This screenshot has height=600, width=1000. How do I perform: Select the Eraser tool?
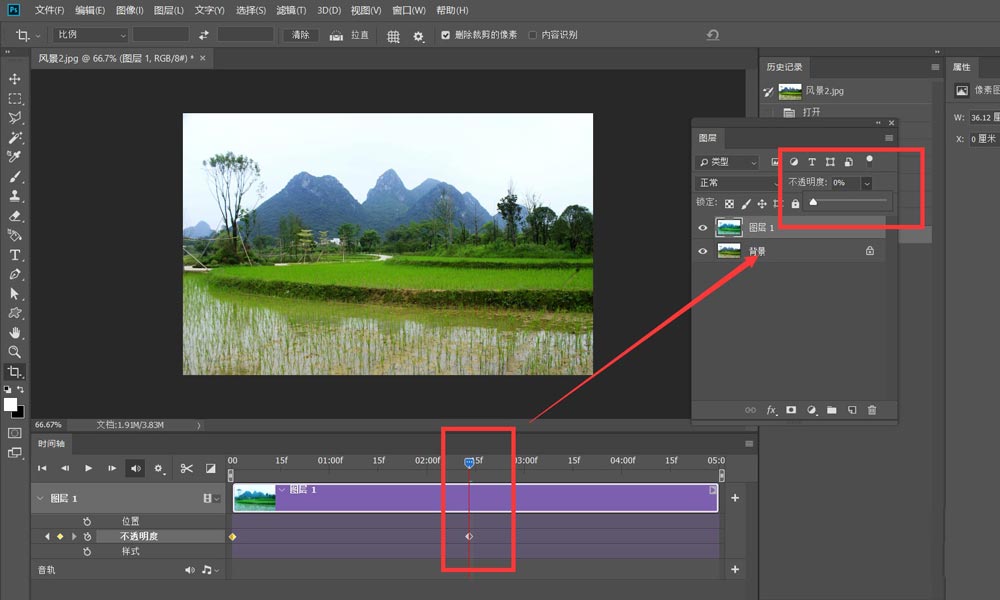pos(14,216)
